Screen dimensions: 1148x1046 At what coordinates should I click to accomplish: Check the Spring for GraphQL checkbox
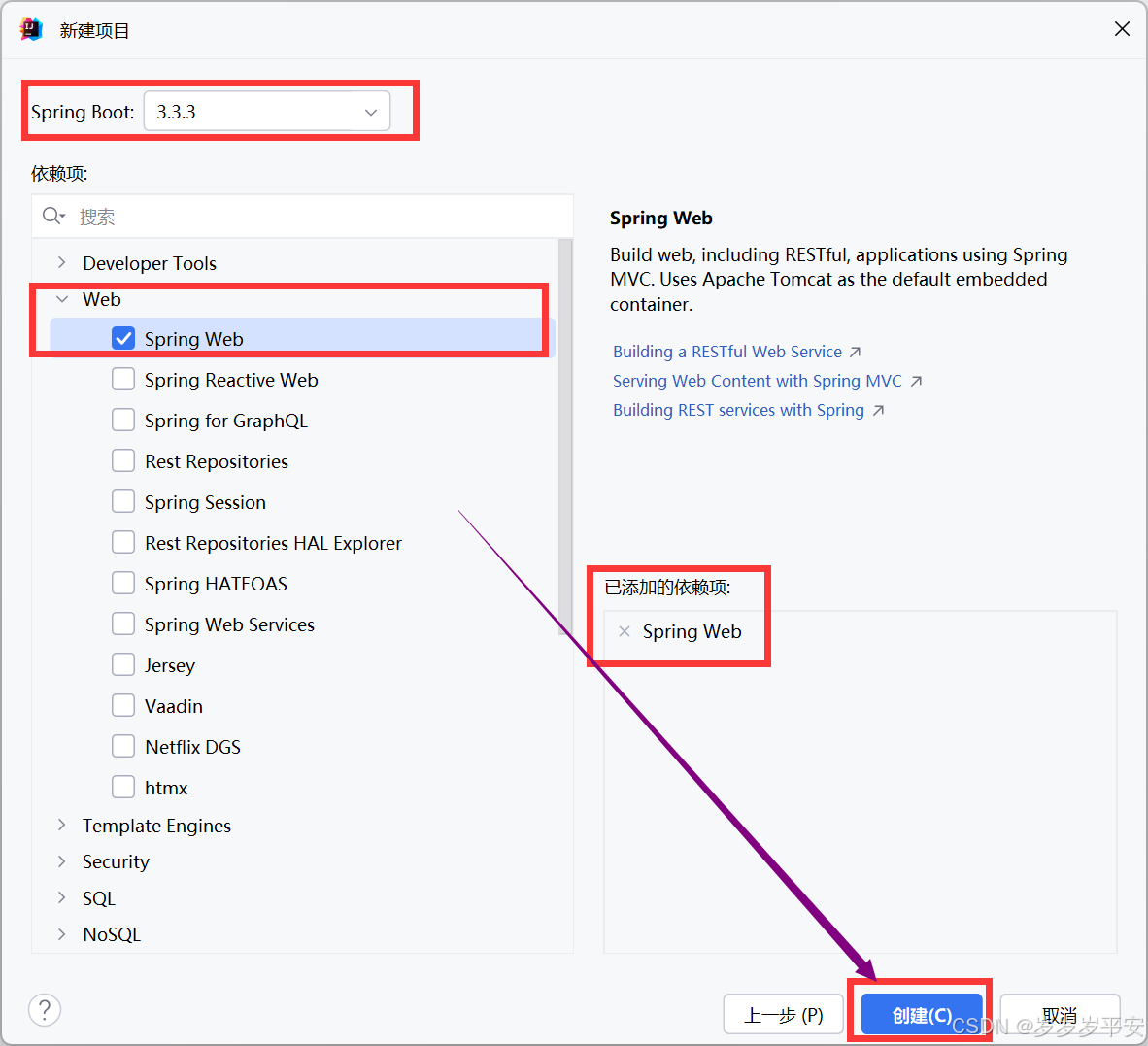(123, 421)
